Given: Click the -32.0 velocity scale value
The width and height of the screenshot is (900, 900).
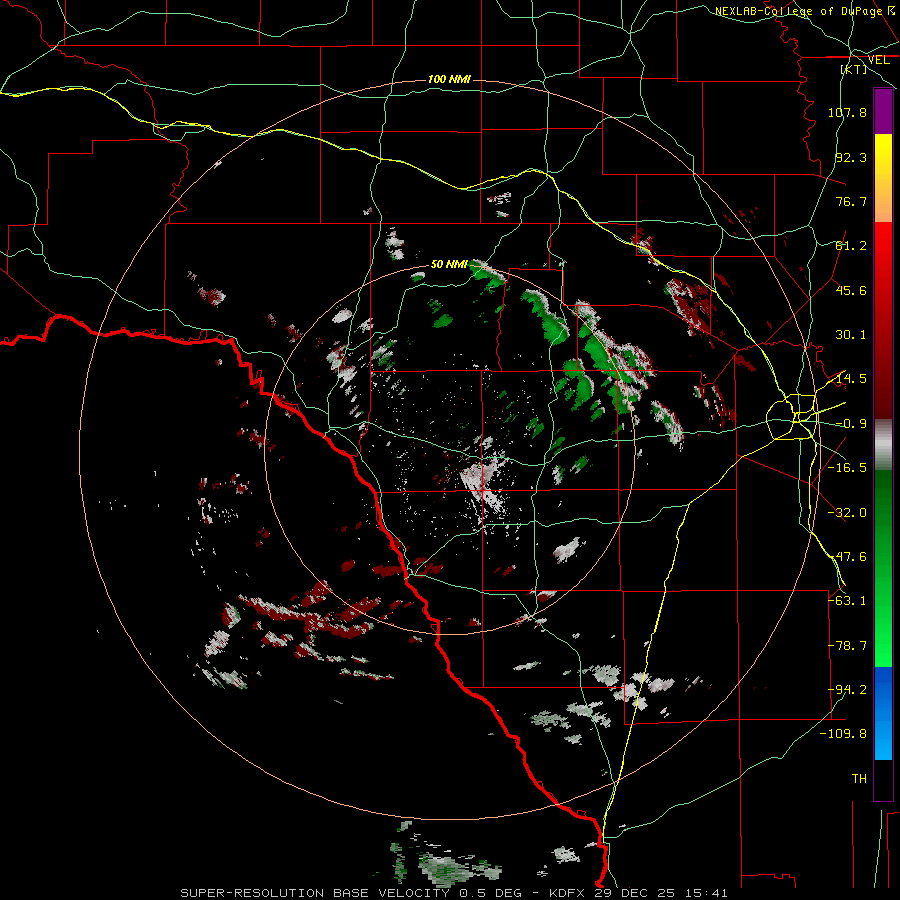Looking at the screenshot, I should pyautogui.click(x=847, y=513).
